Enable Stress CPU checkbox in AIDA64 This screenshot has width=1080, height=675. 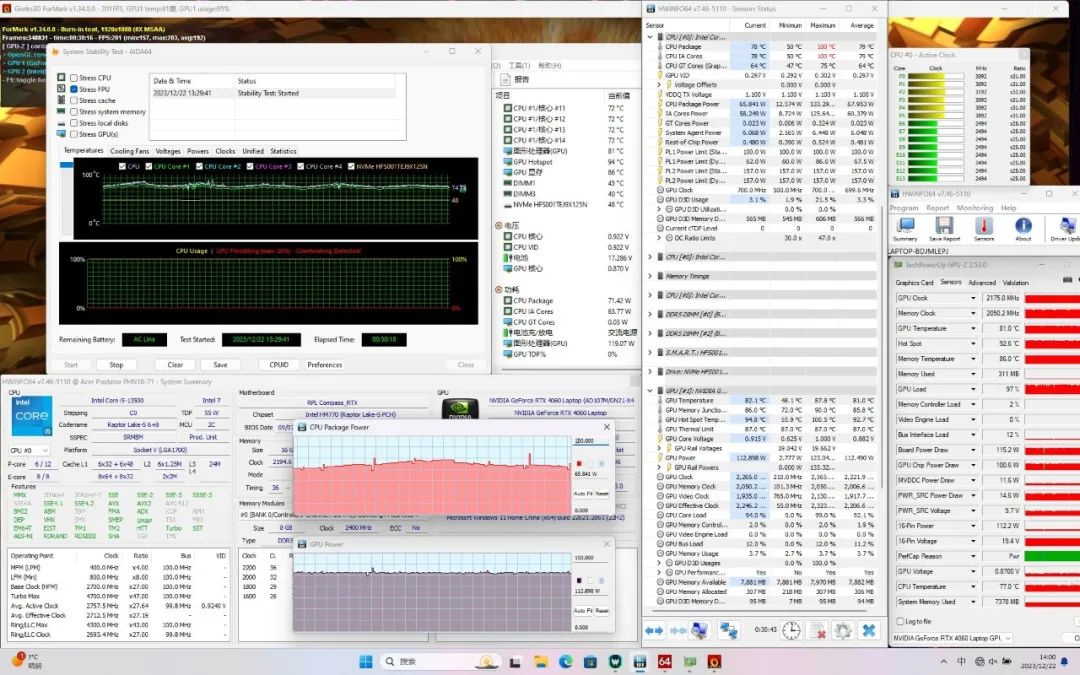pyautogui.click(x=74, y=78)
